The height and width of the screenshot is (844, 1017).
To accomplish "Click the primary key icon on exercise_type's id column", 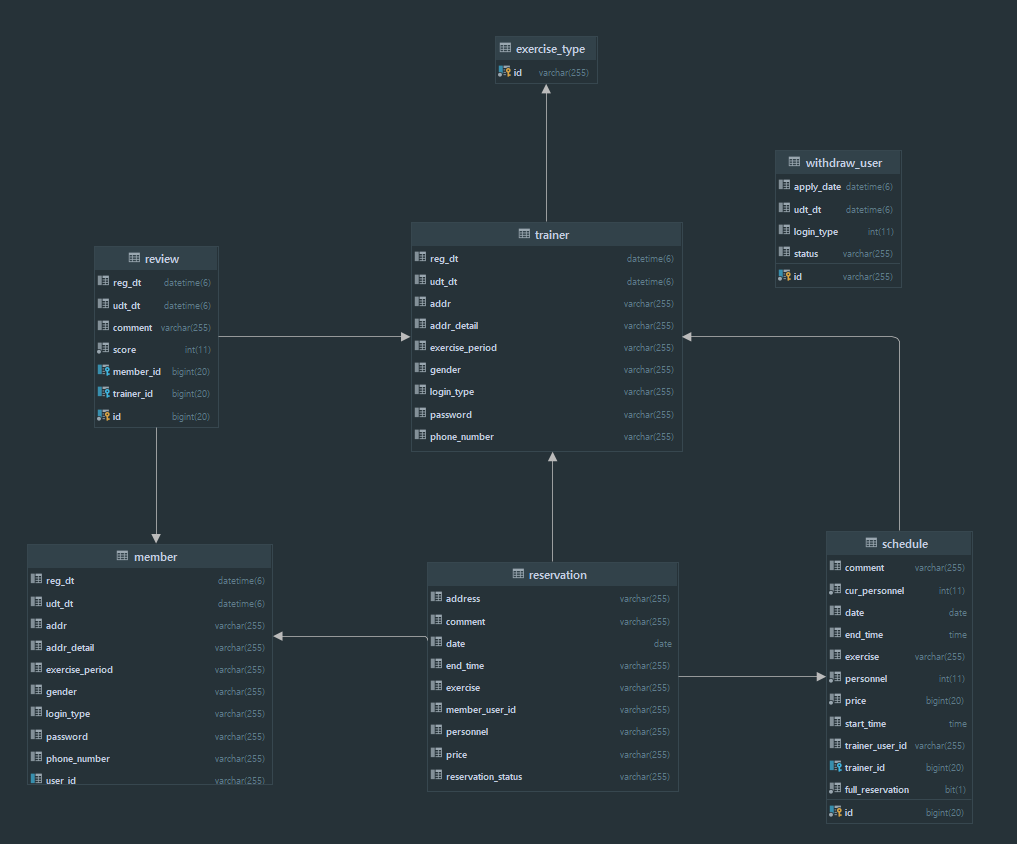I will pos(502,72).
